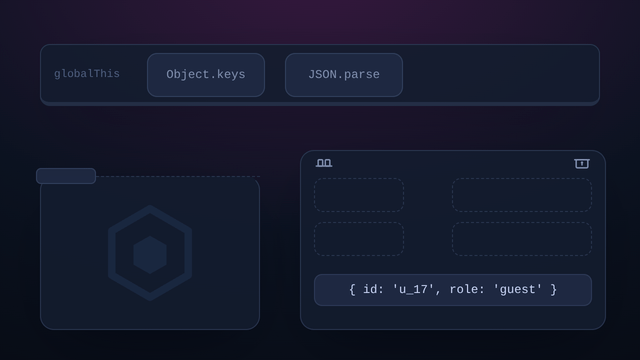Select the blank folder tab

pos(66,176)
